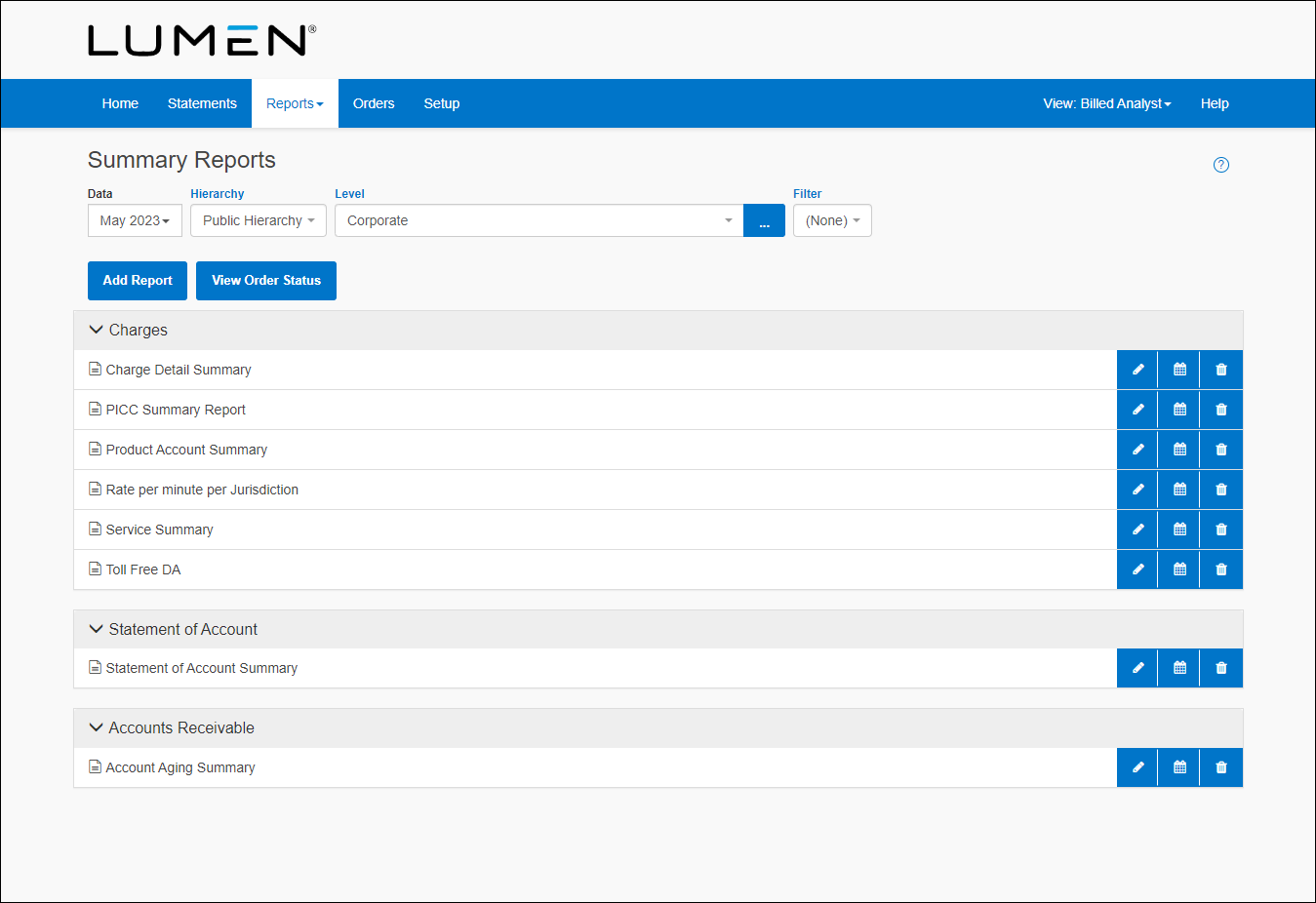The image size is (1316, 903).
Task: Edit Statement of Account Summary report
Action: click(1137, 668)
